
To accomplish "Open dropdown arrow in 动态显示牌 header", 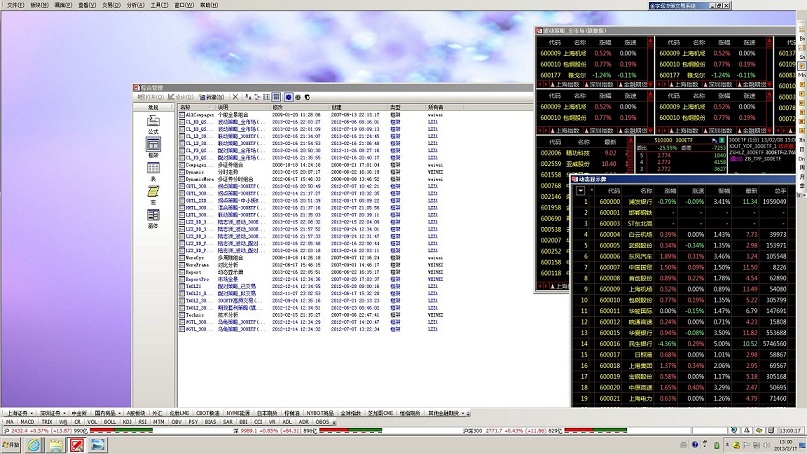I will [x=580, y=190].
